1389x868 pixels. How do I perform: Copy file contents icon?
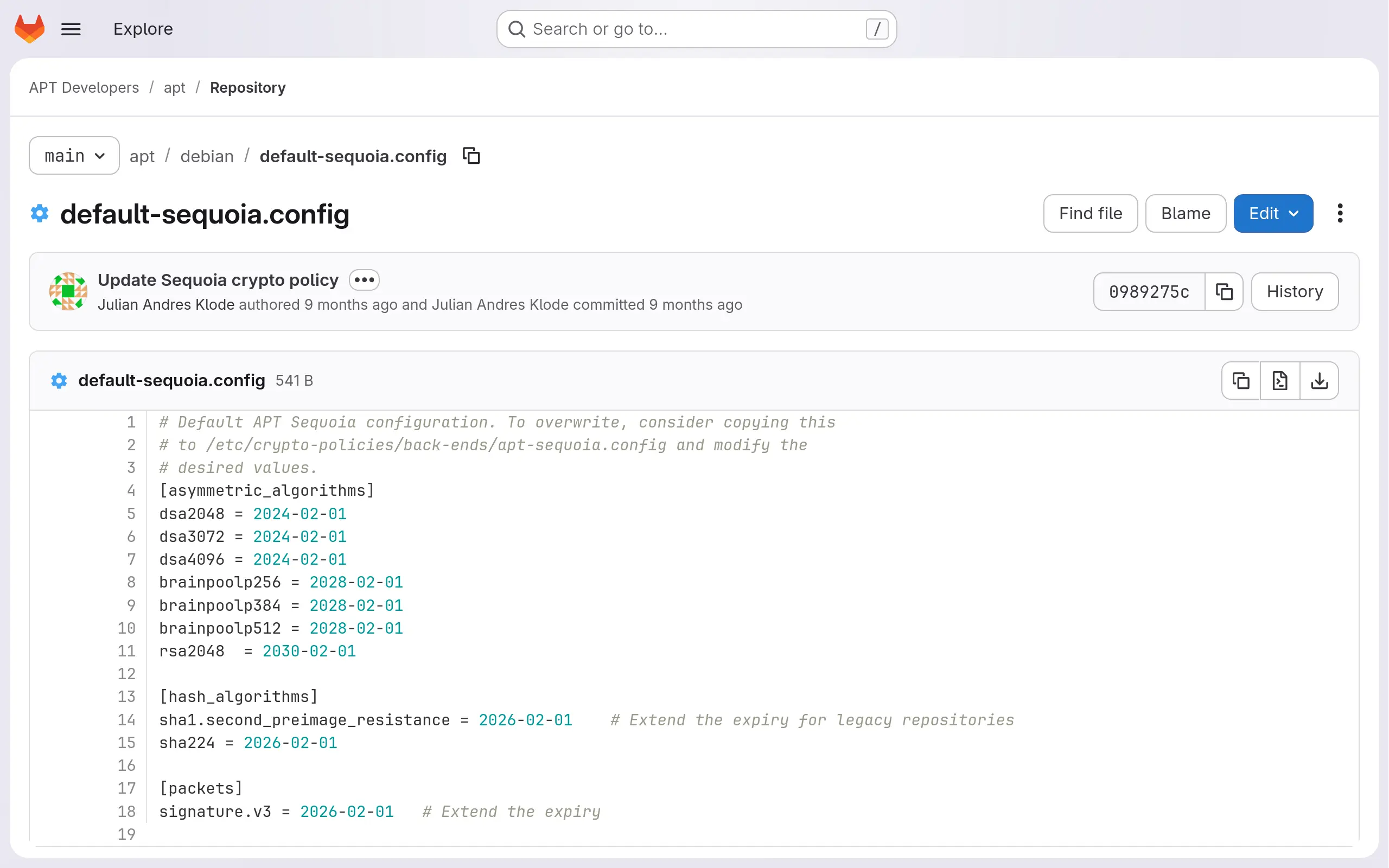1241,381
